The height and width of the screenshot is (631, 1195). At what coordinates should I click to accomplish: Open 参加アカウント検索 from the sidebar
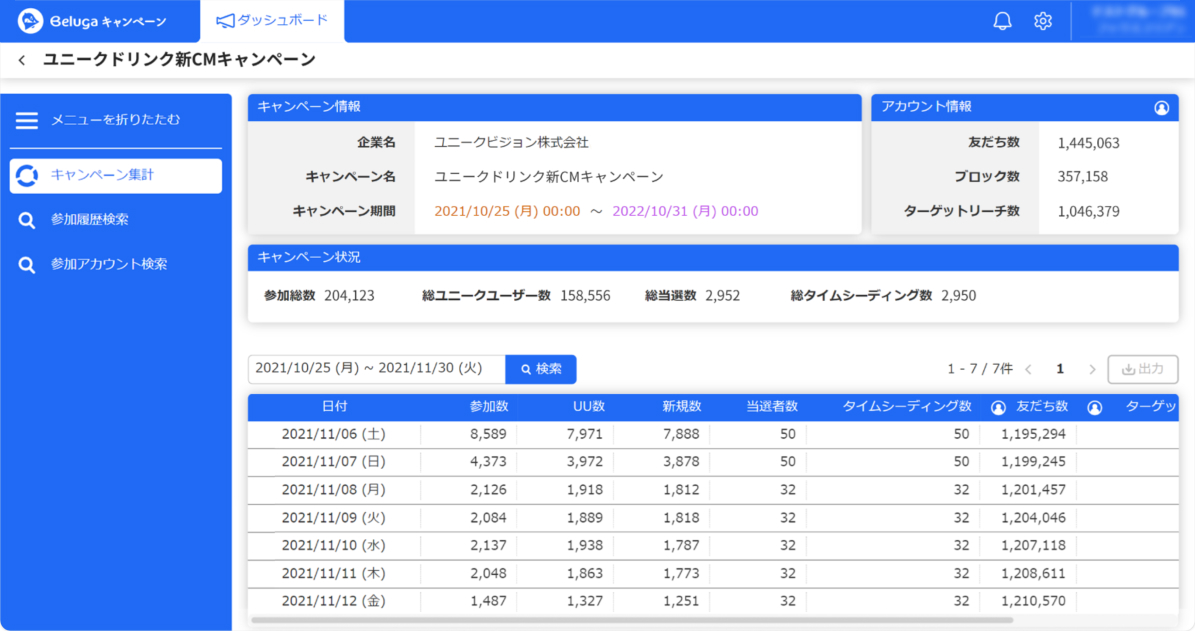[x=108, y=265]
